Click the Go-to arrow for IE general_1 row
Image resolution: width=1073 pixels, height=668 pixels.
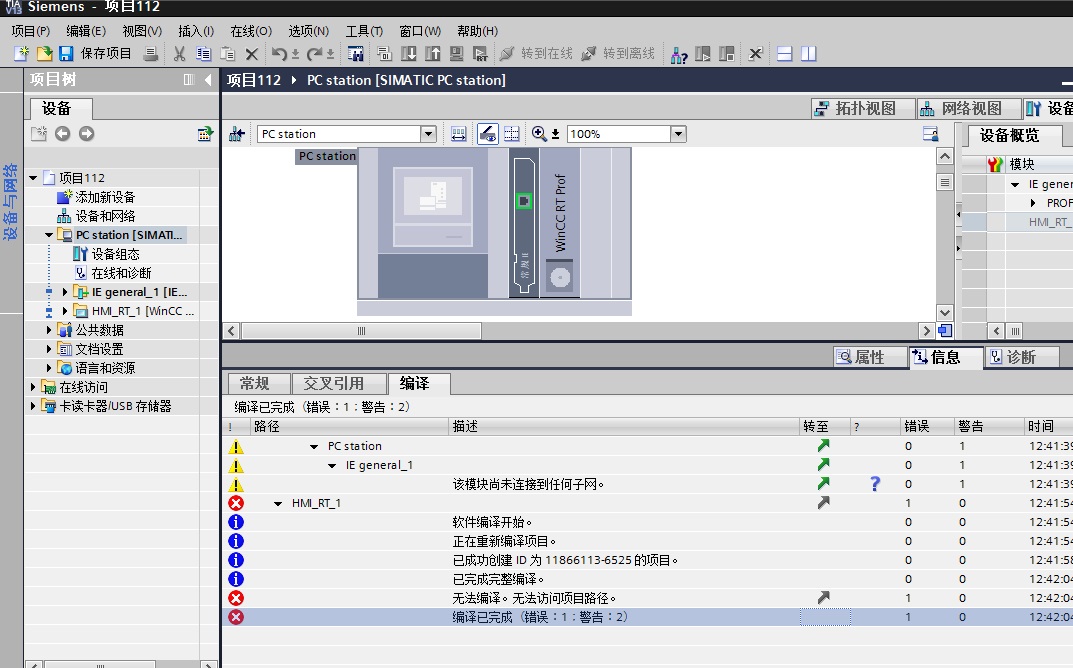(824, 465)
